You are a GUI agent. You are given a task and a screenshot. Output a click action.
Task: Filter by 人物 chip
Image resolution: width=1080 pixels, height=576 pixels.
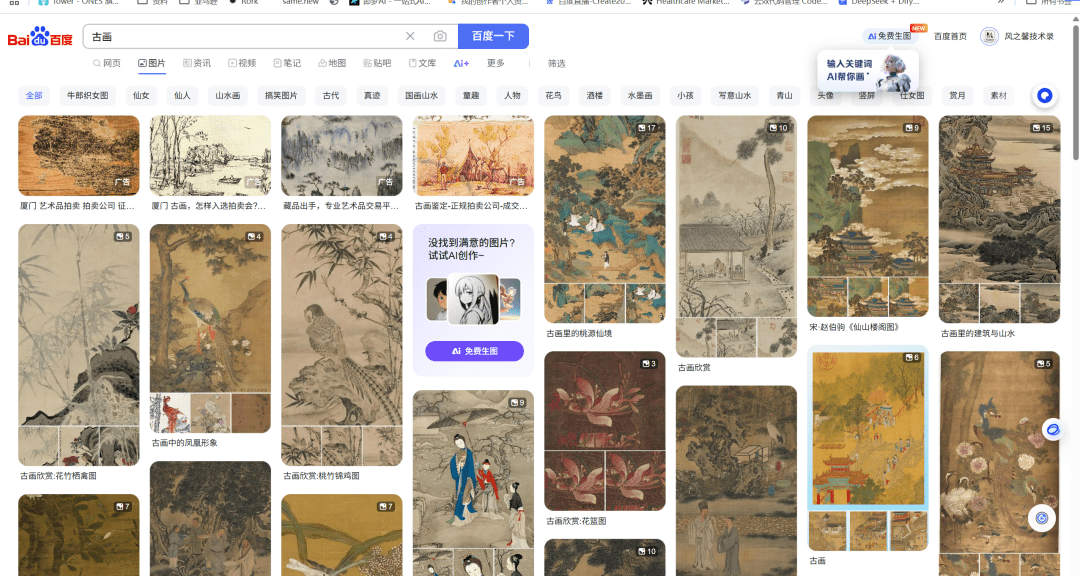click(x=512, y=96)
